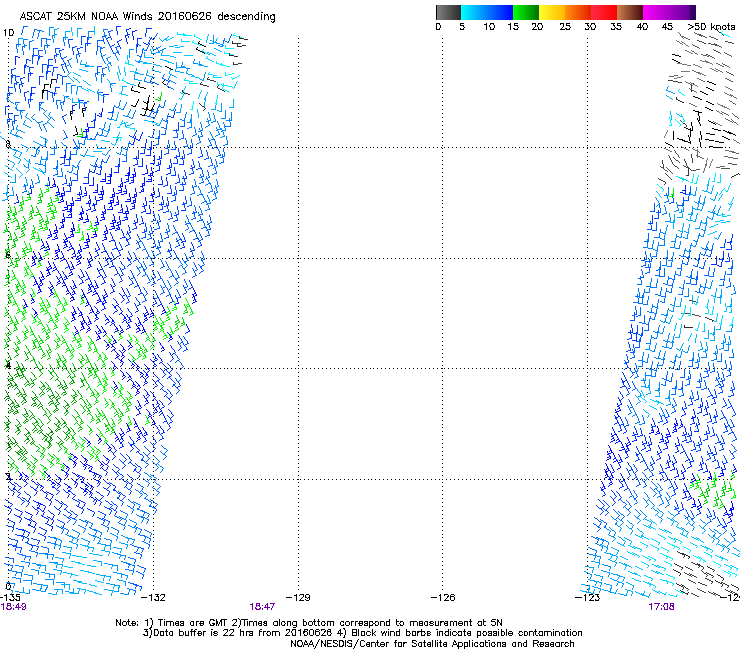Click the latitude label '10' on left axis
This screenshot has width=740, height=650.
point(8,33)
